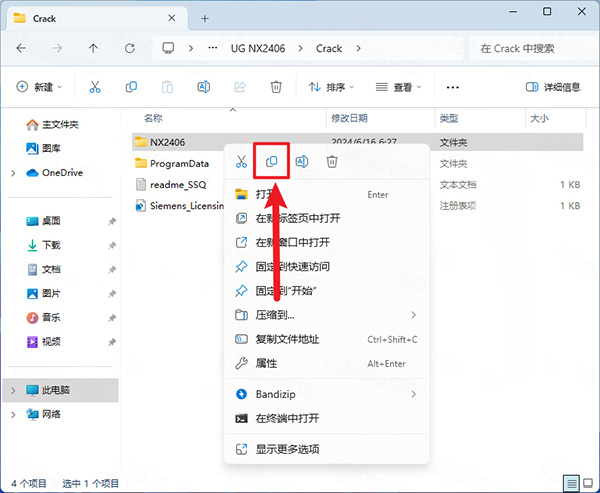Expand the 压缩到... submenu arrow
Image resolution: width=600 pixels, height=493 pixels.
point(413,315)
